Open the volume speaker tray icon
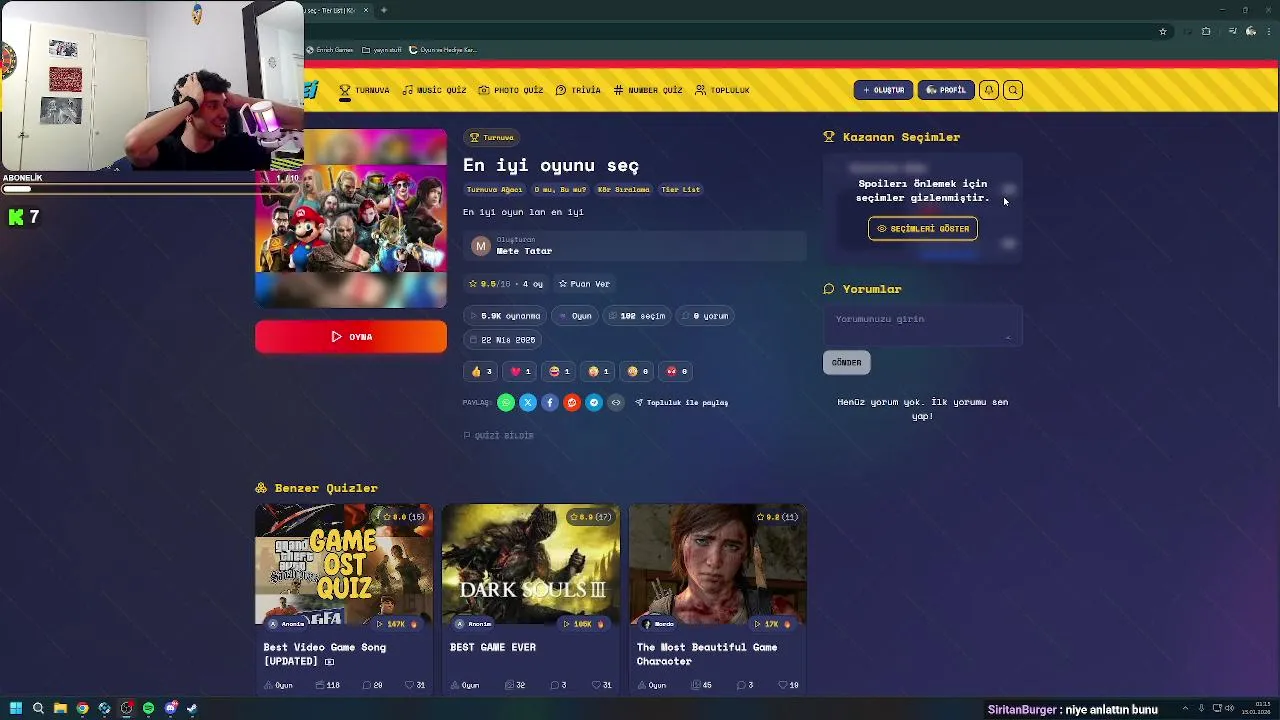Image resolution: width=1280 pixels, height=720 pixels. pyautogui.click(x=1230, y=709)
